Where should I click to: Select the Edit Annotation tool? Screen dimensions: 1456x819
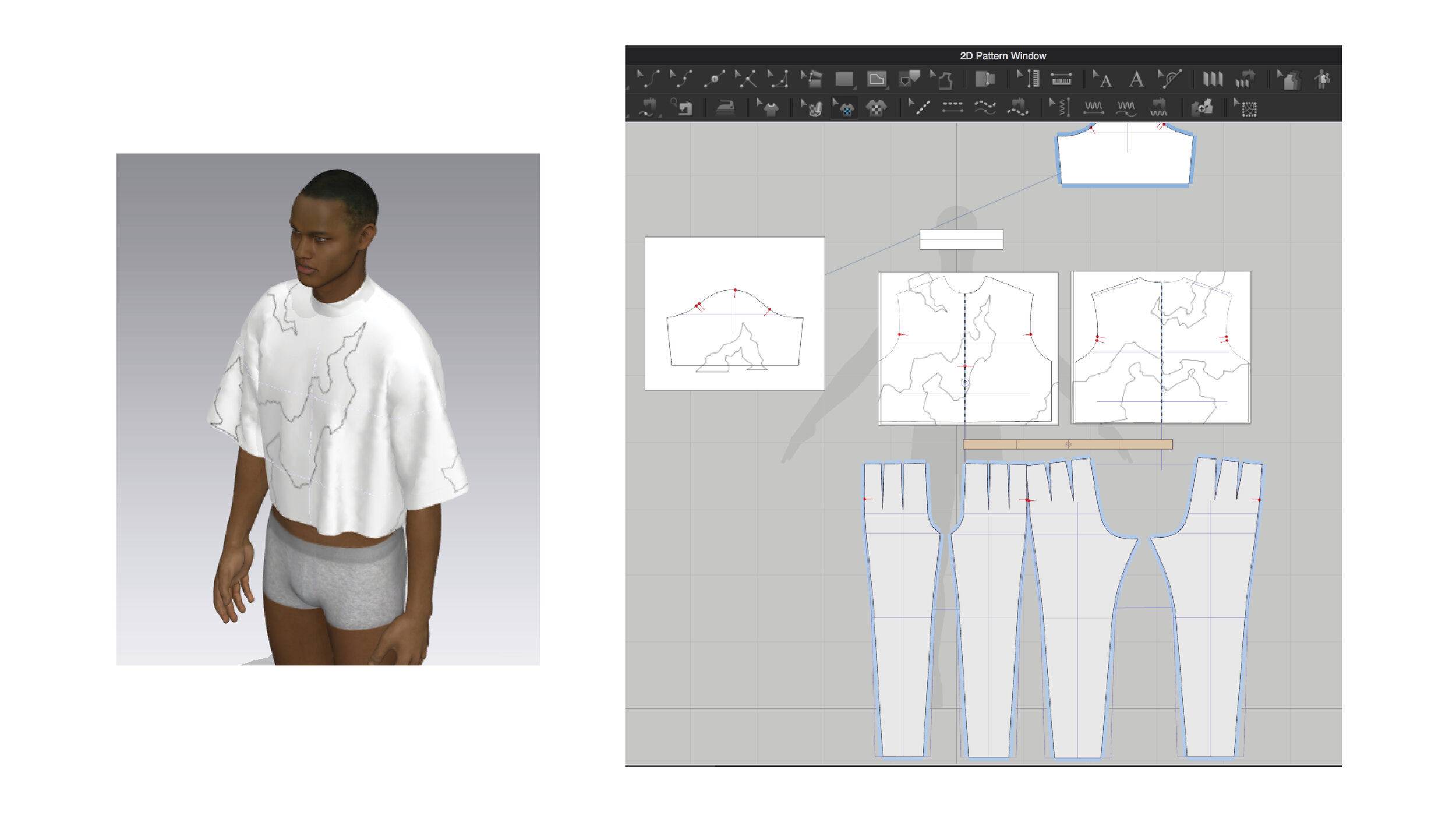coord(1102,79)
